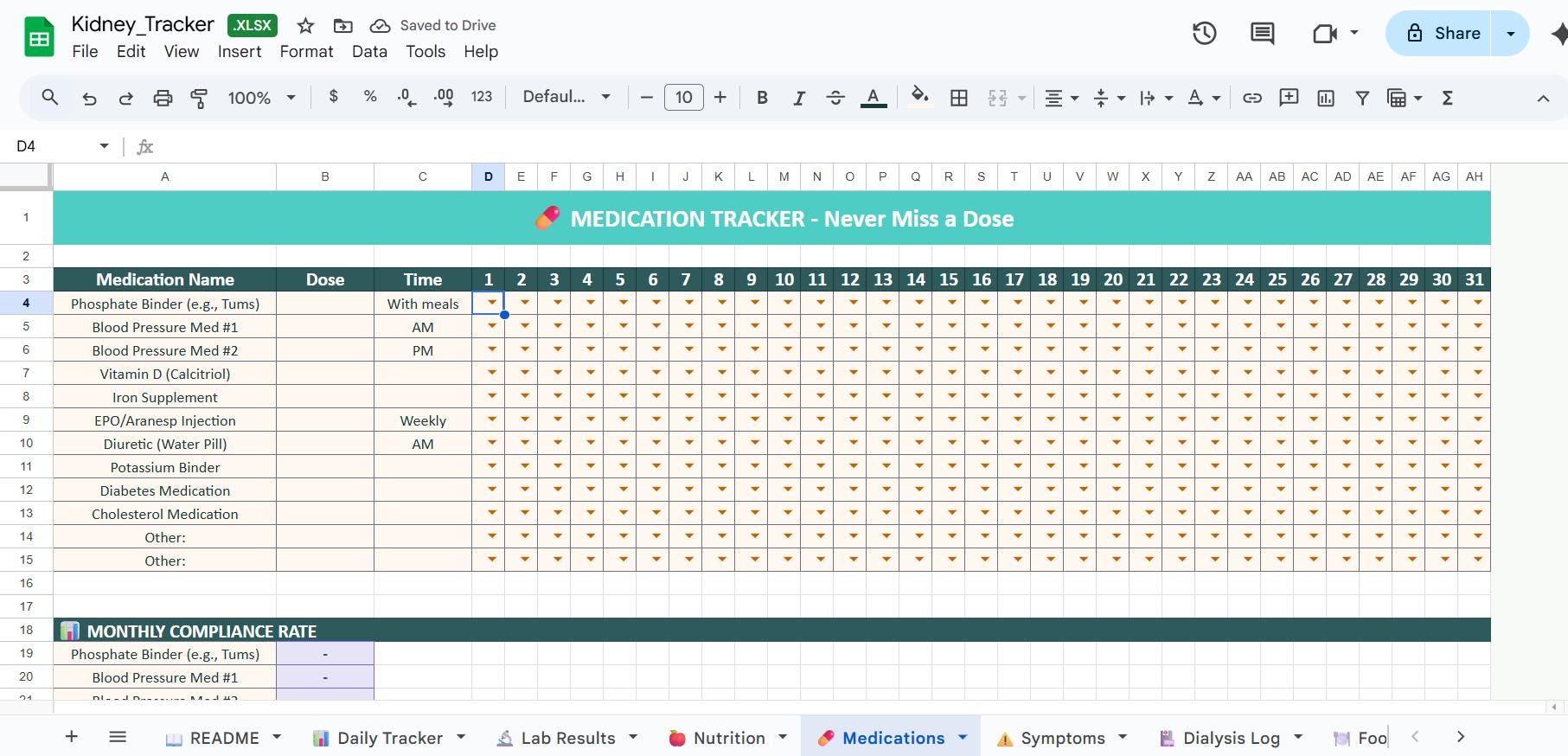
Task: Search the menus with magnifier icon
Action: tap(50, 98)
